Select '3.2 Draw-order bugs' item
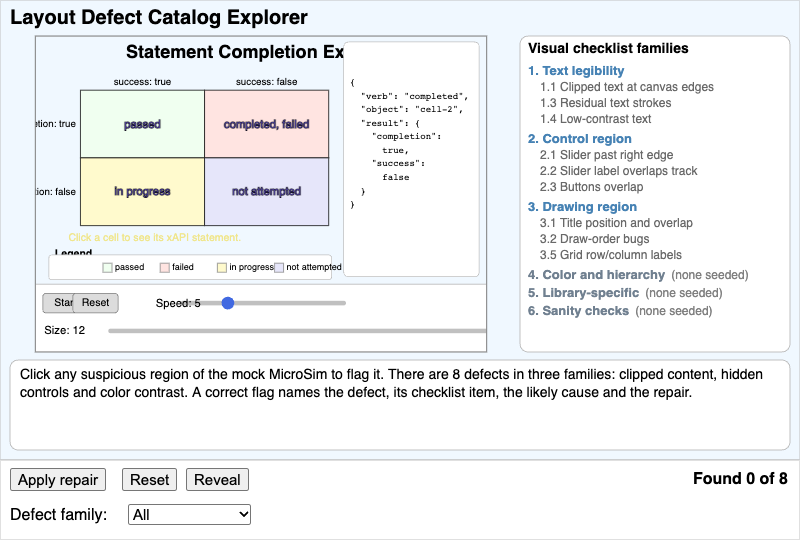This screenshot has height=542, width=800. (x=594, y=239)
